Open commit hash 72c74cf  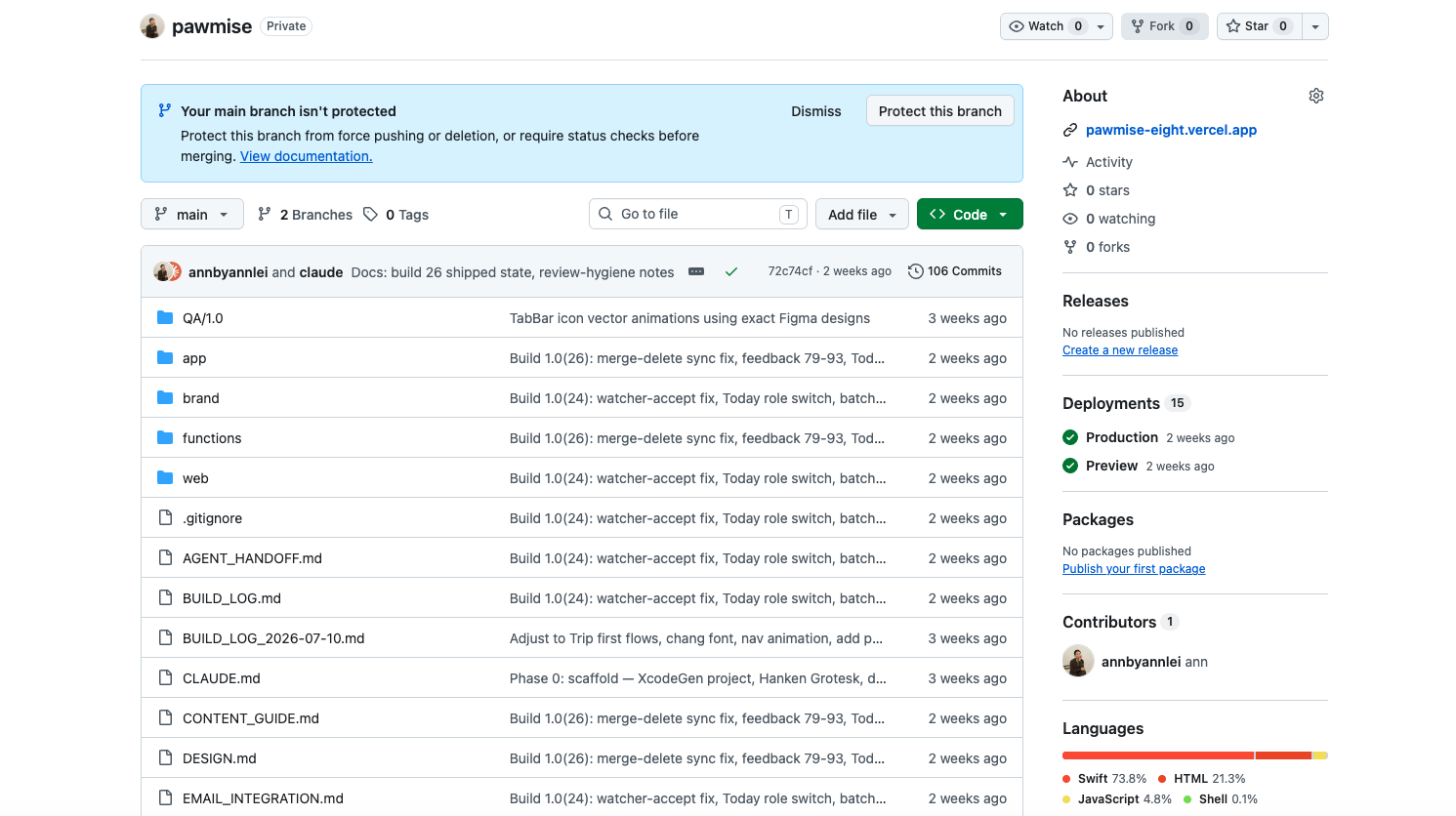[790, 271]
